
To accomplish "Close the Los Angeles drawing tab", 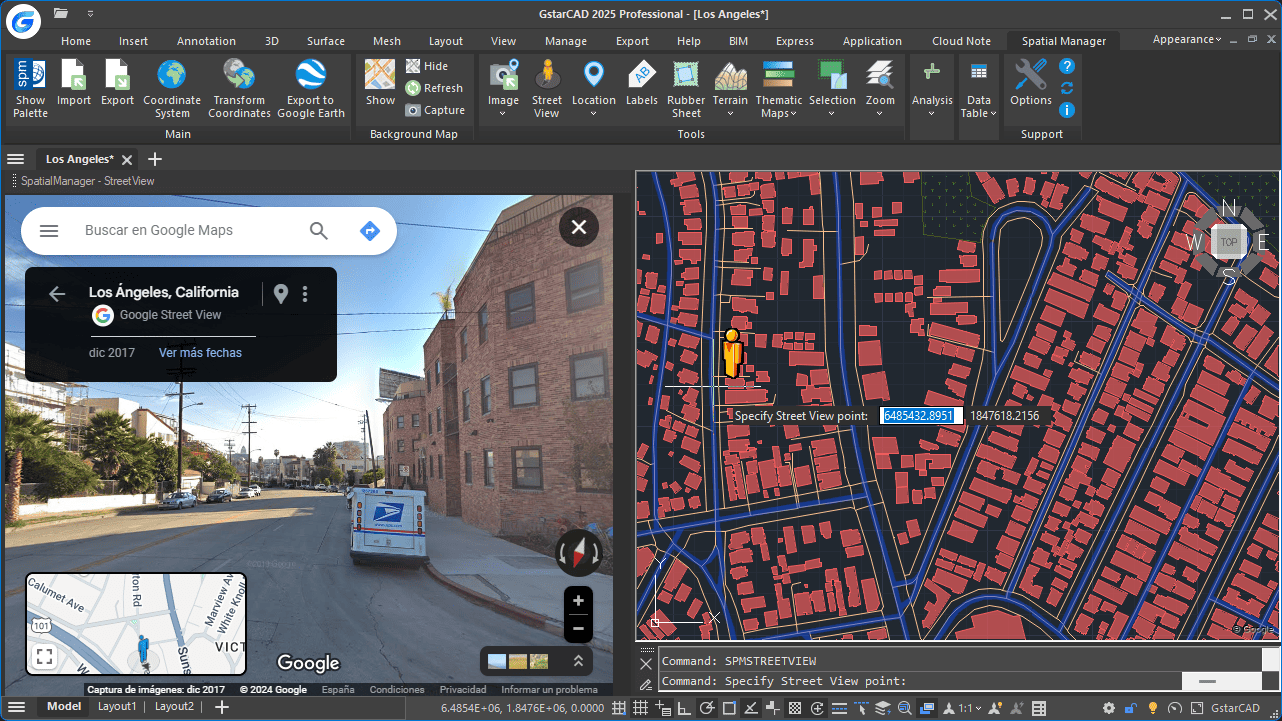I will coord(127,160).
